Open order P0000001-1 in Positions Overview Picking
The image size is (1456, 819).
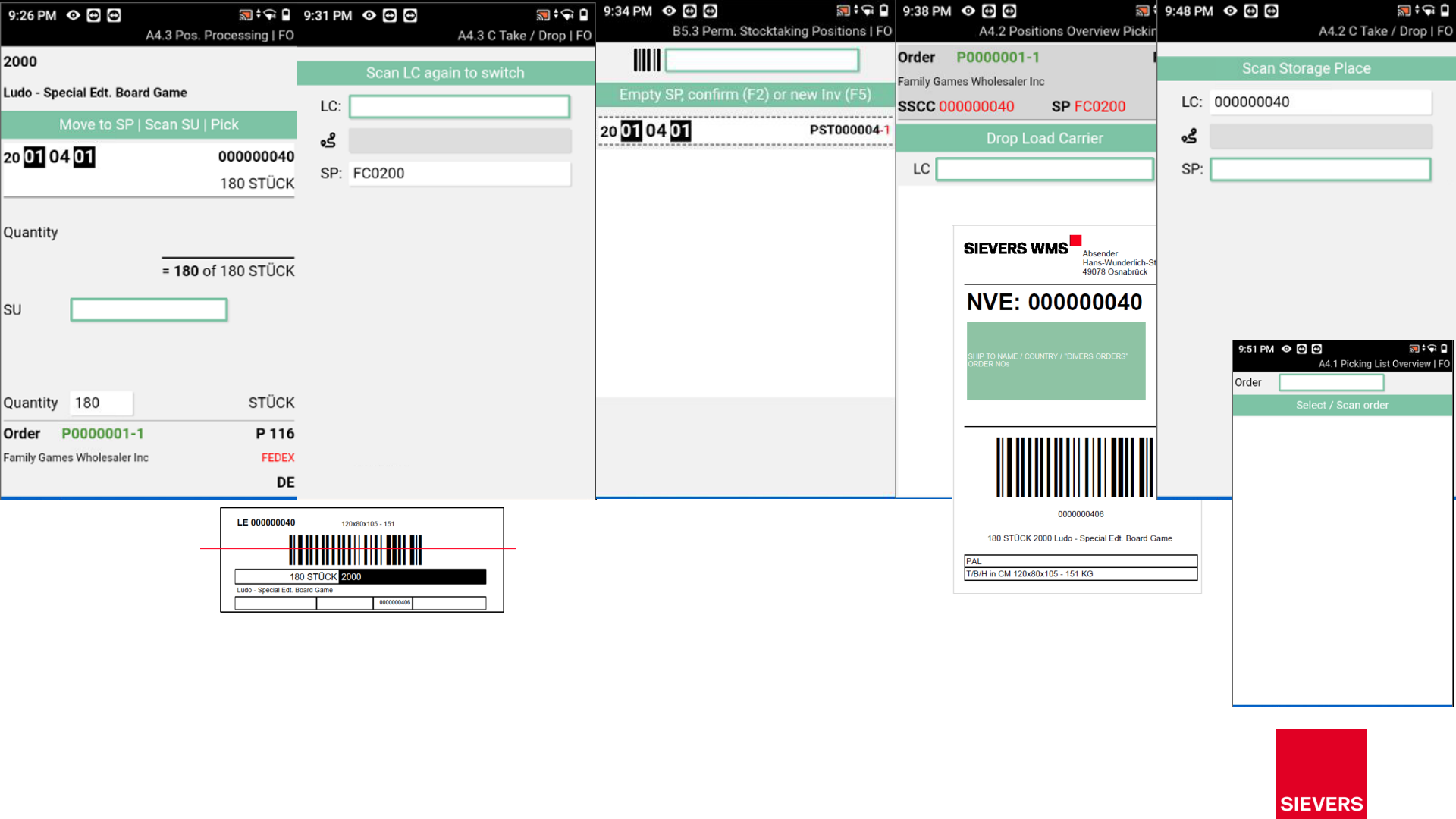(998, 58)
